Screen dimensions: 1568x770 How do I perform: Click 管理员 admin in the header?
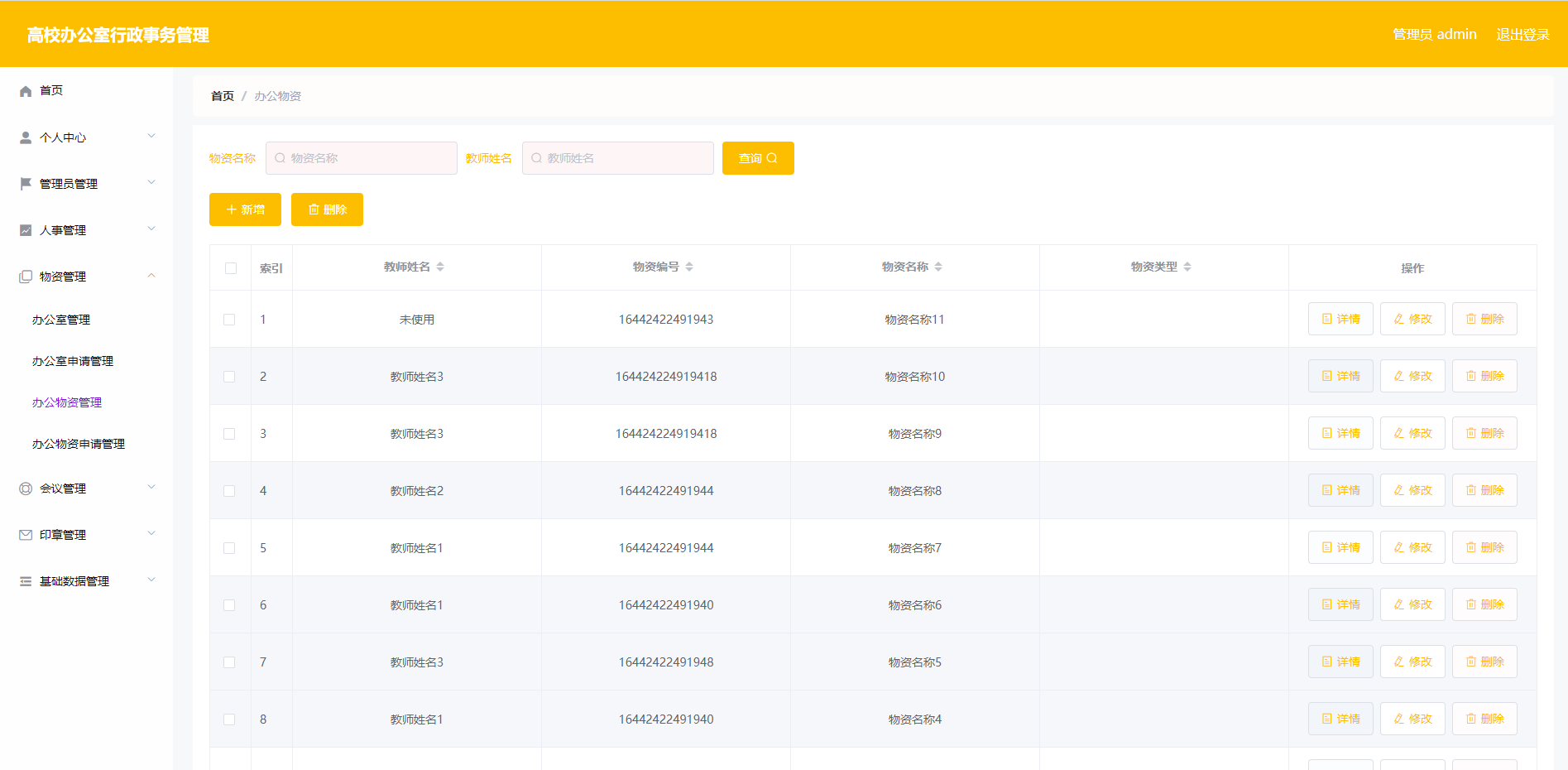point(1435,35)
